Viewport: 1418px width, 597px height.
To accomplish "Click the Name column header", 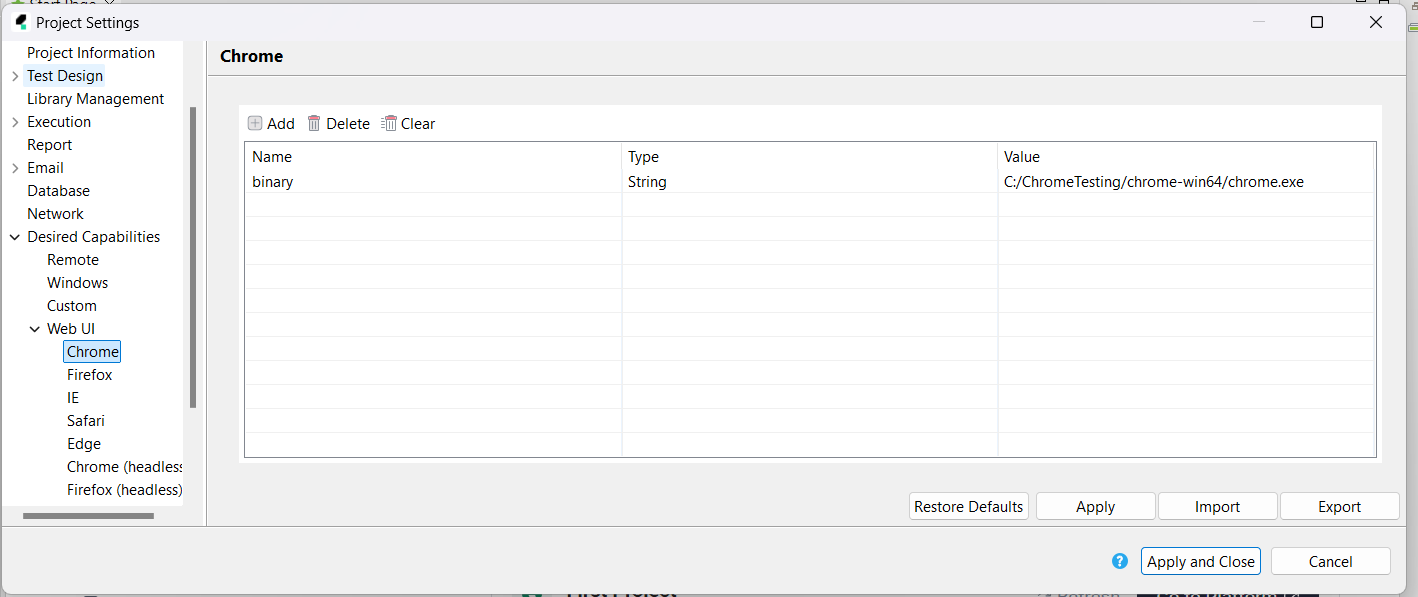I will pos(433,157).
